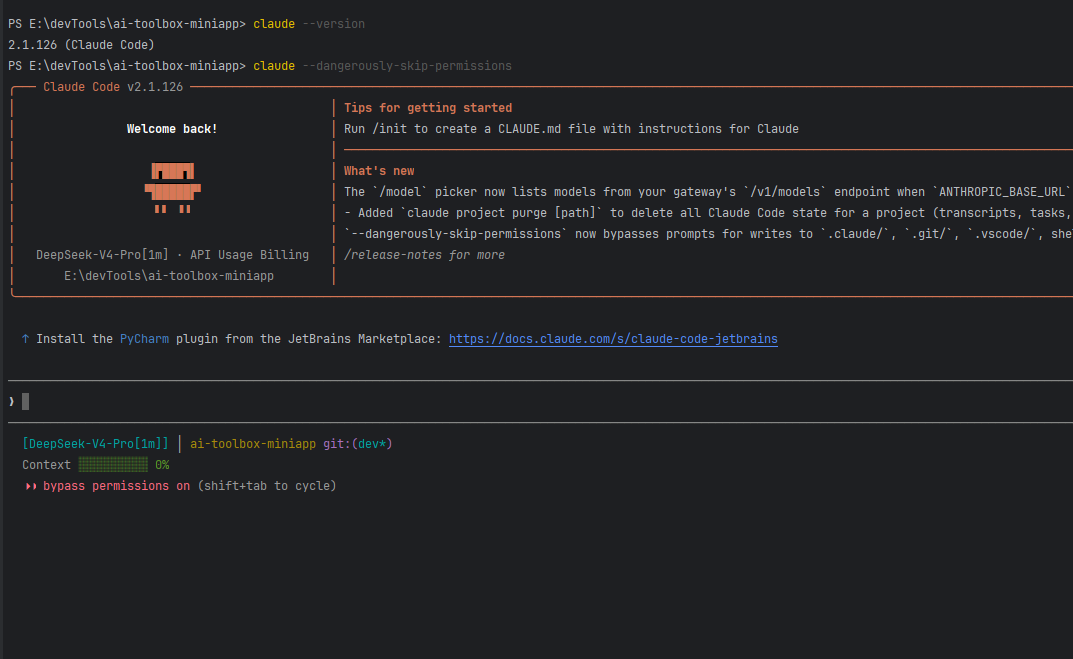Click '/release-notes for more' text

[x=424, y=255]
